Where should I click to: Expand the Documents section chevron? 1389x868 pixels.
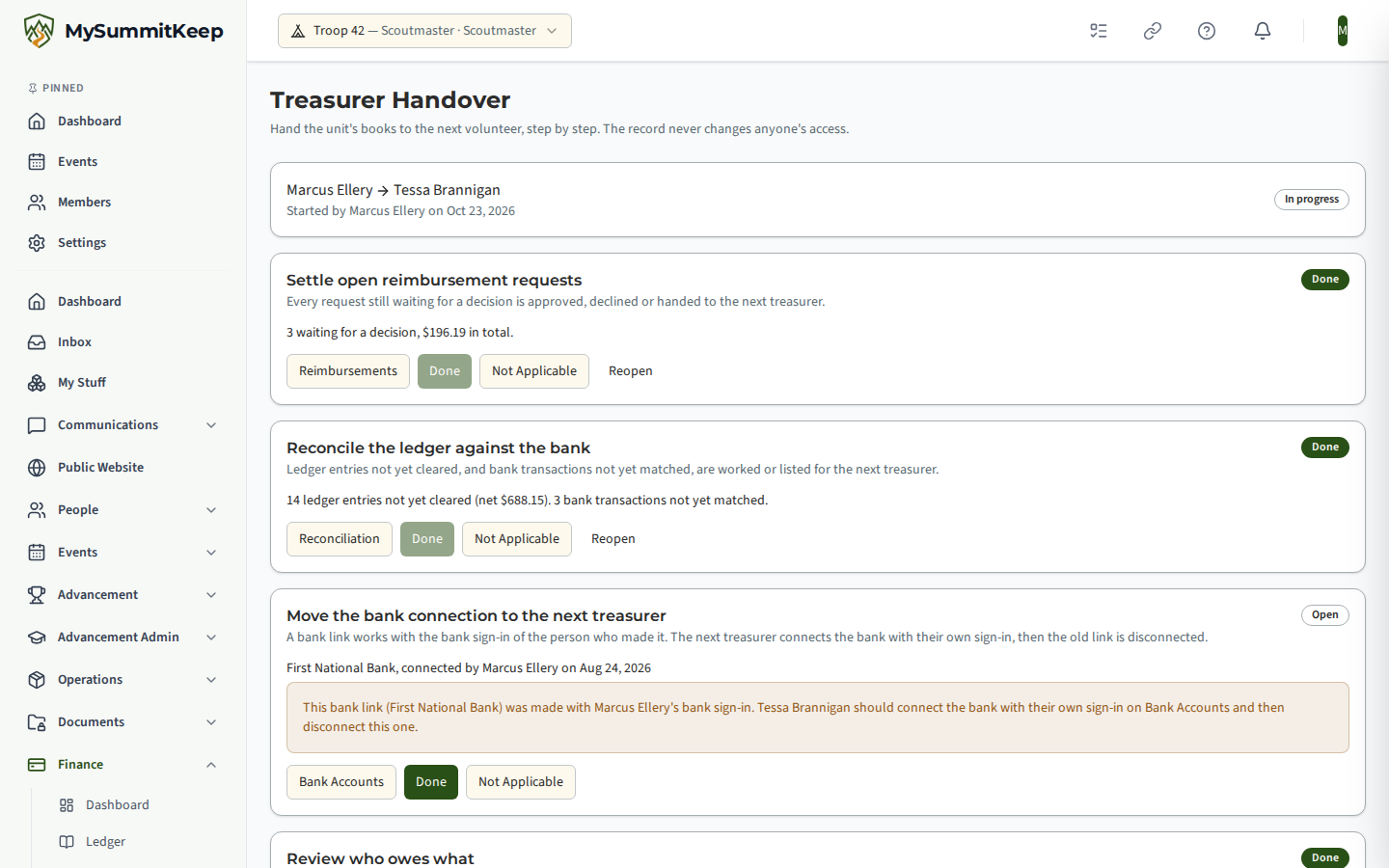pyautogui.click(x=211, y=722)
